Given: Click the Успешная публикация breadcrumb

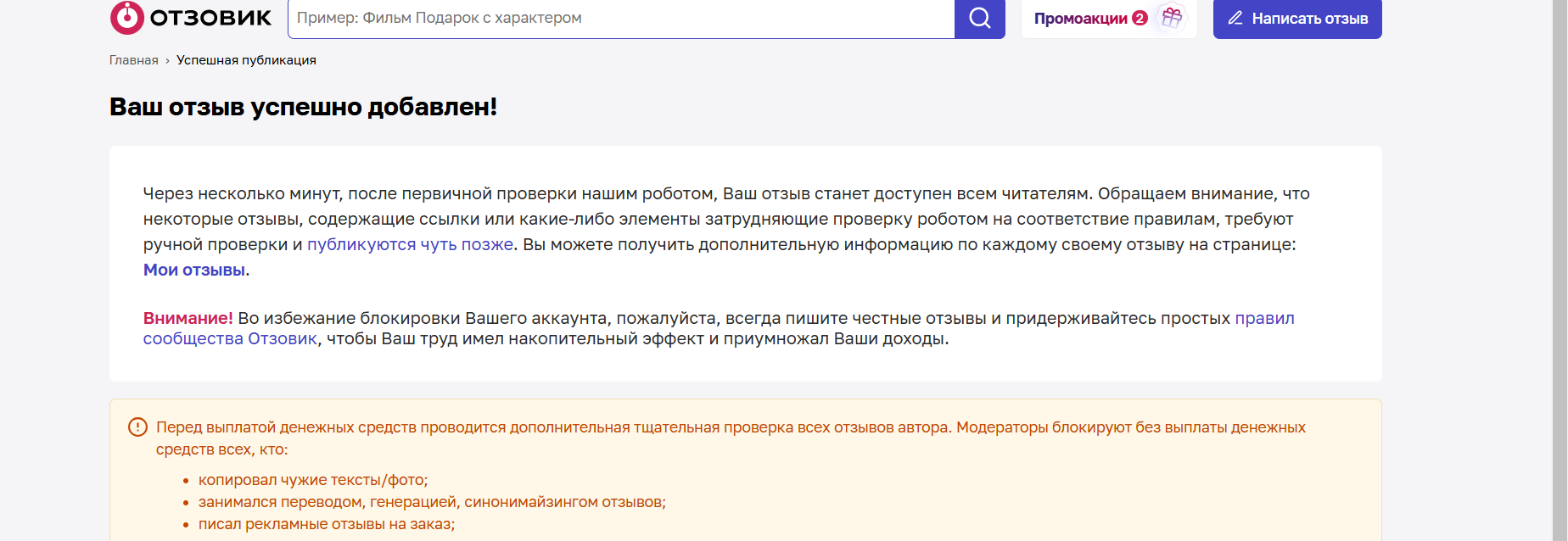Looking at the screenshot, I should point(246,60).
